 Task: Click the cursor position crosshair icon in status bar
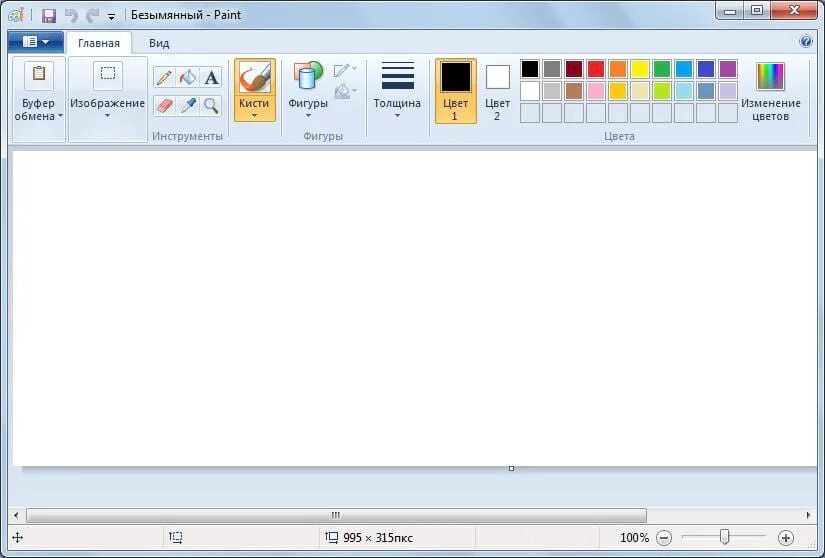tap(17, 537)
